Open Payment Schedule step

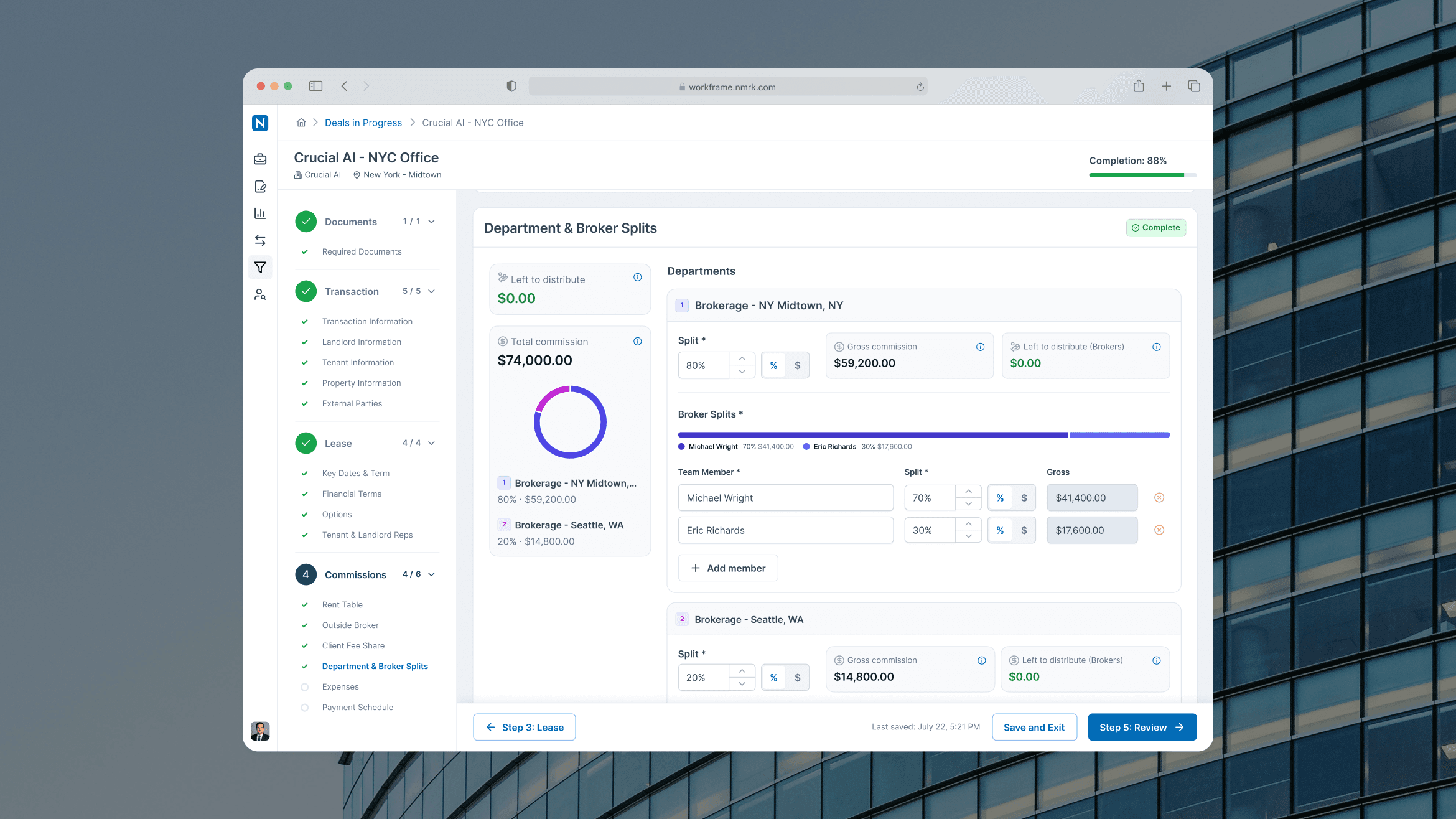358,707
